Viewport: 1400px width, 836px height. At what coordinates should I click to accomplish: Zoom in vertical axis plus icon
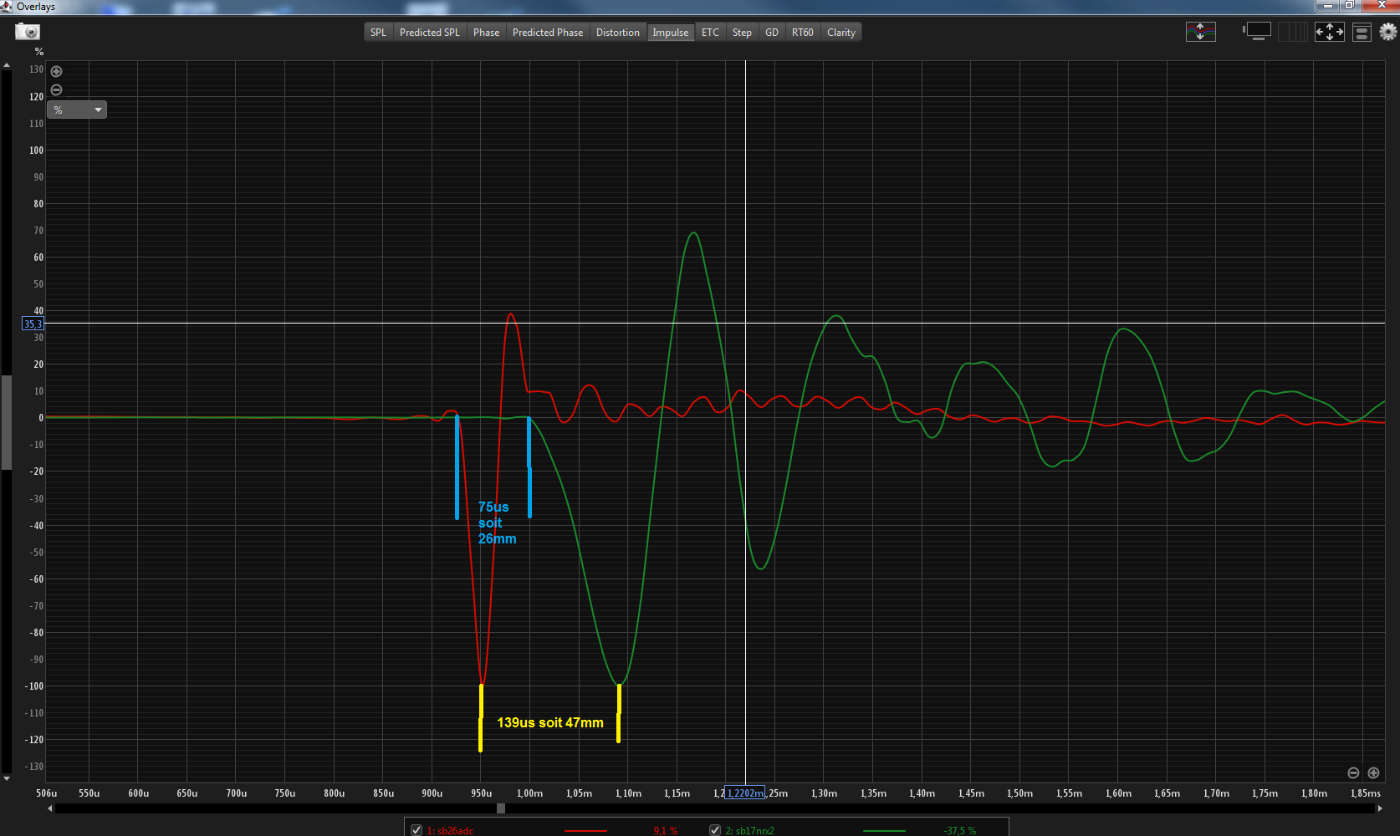point(56,72)
